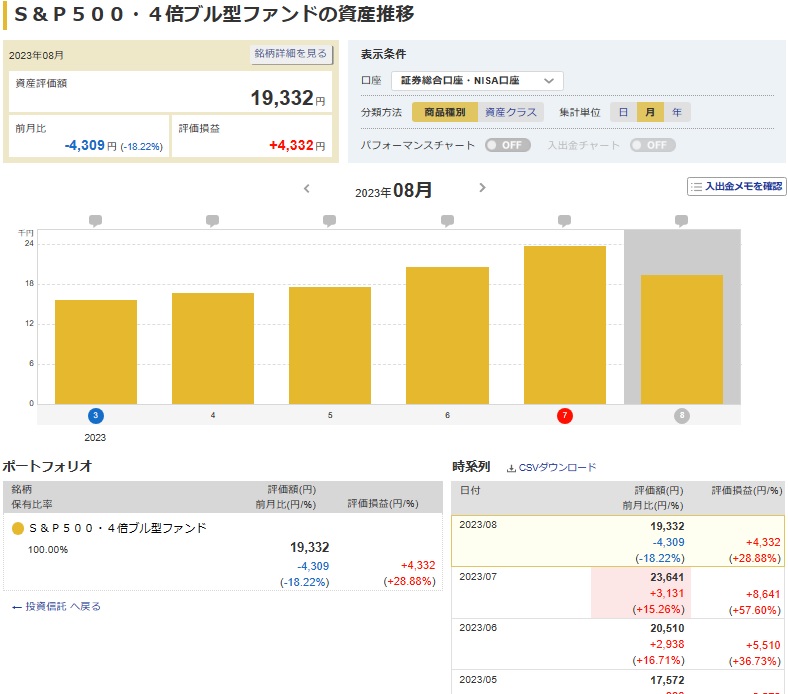Click the 20,510 valuation in time series
Screen dimensions: 788x694
pyautogui.click(x=667, y=628)
